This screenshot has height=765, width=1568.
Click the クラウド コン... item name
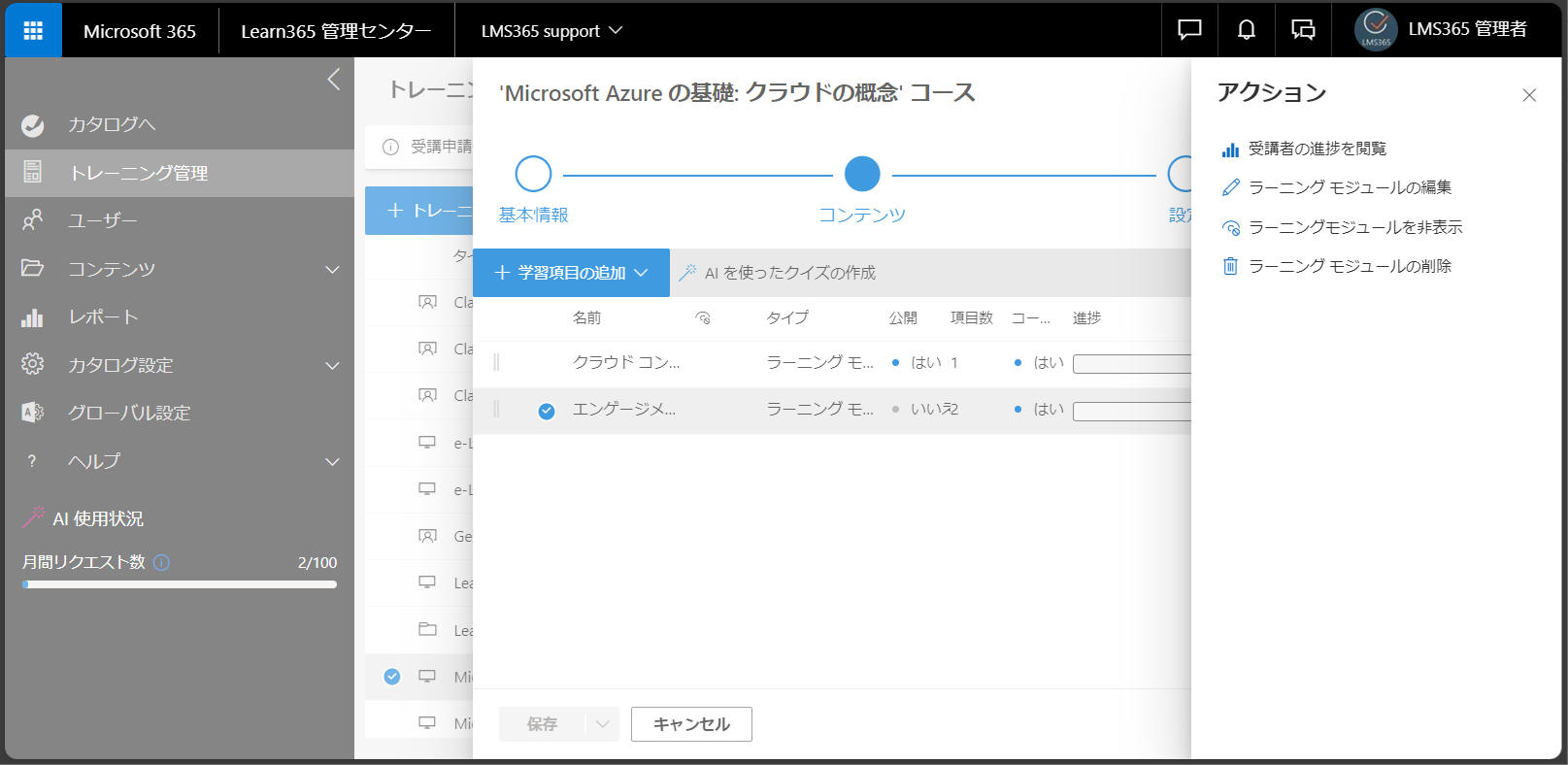626,362
